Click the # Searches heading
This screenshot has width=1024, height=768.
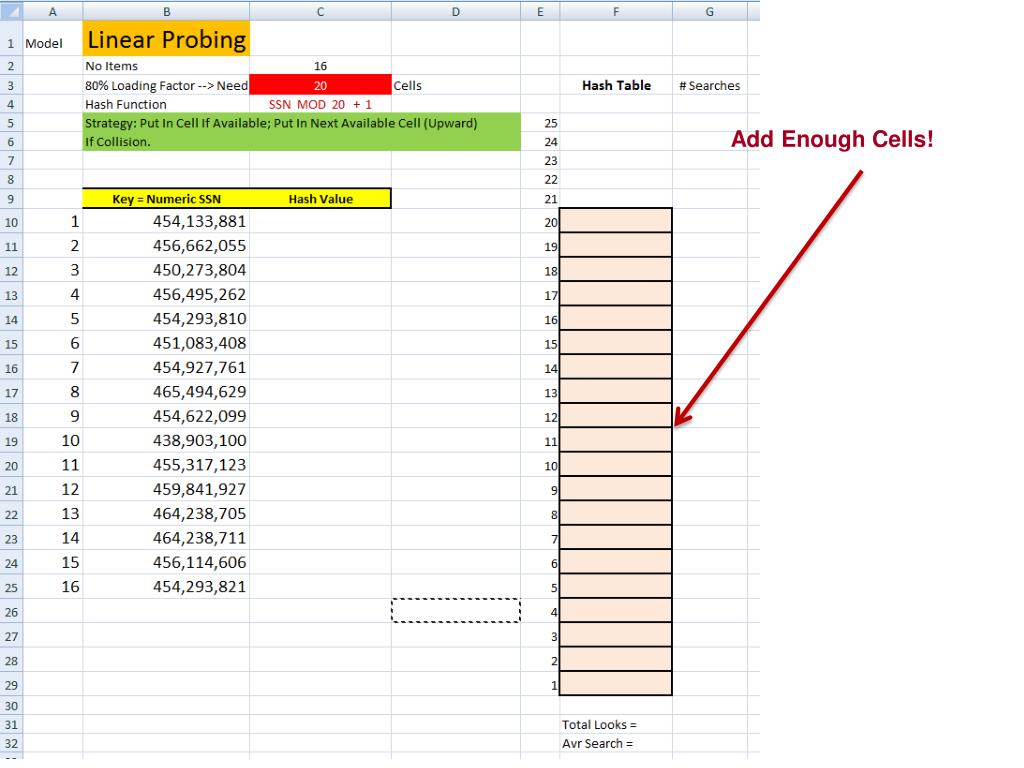pos(710,86)
